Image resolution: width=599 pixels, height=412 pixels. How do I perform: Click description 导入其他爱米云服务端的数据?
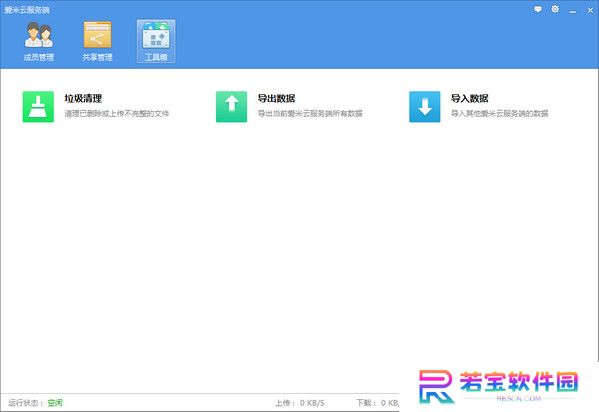(x=500, y=114)
